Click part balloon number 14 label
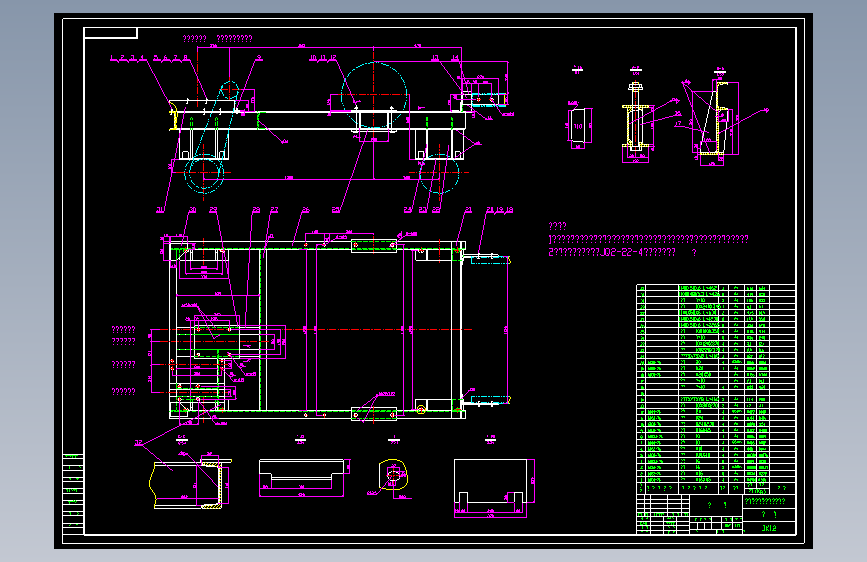The image size is (867, 562). [x=455, y=58]
